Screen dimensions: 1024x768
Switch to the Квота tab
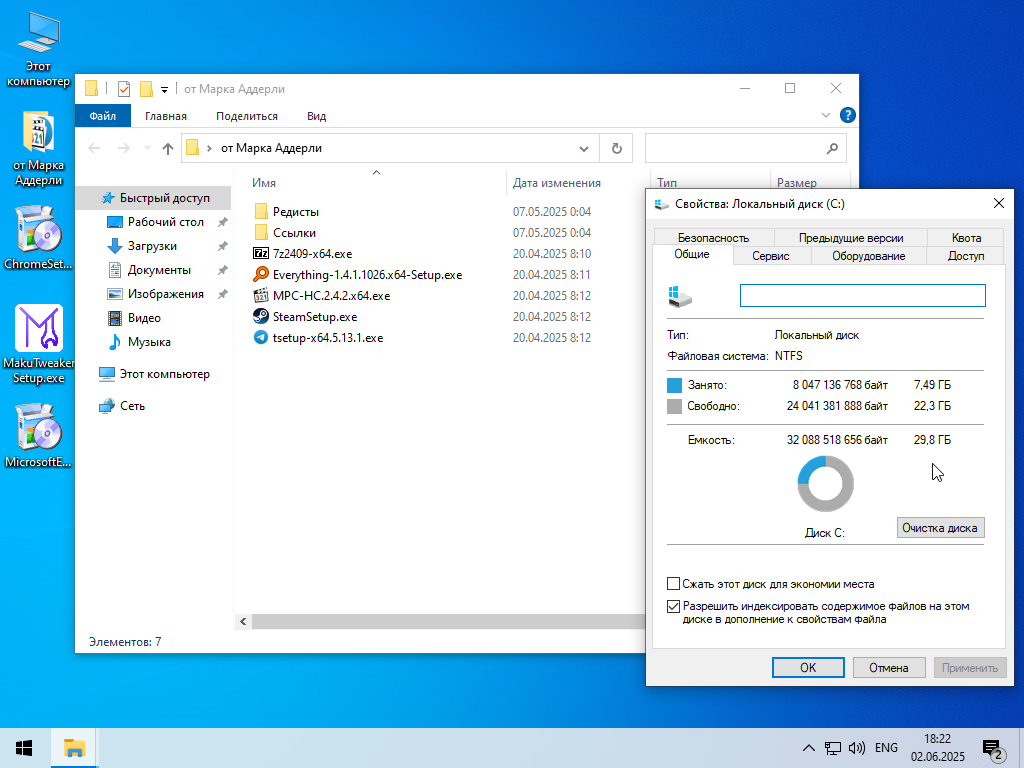966,238
